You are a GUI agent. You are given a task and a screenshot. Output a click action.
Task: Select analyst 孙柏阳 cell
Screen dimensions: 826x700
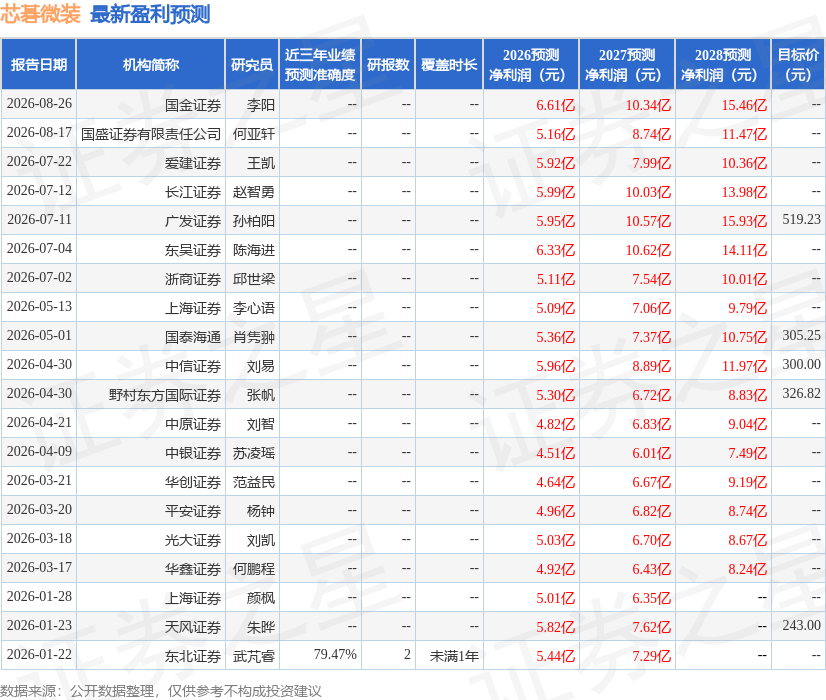click(x=254, y=221)
